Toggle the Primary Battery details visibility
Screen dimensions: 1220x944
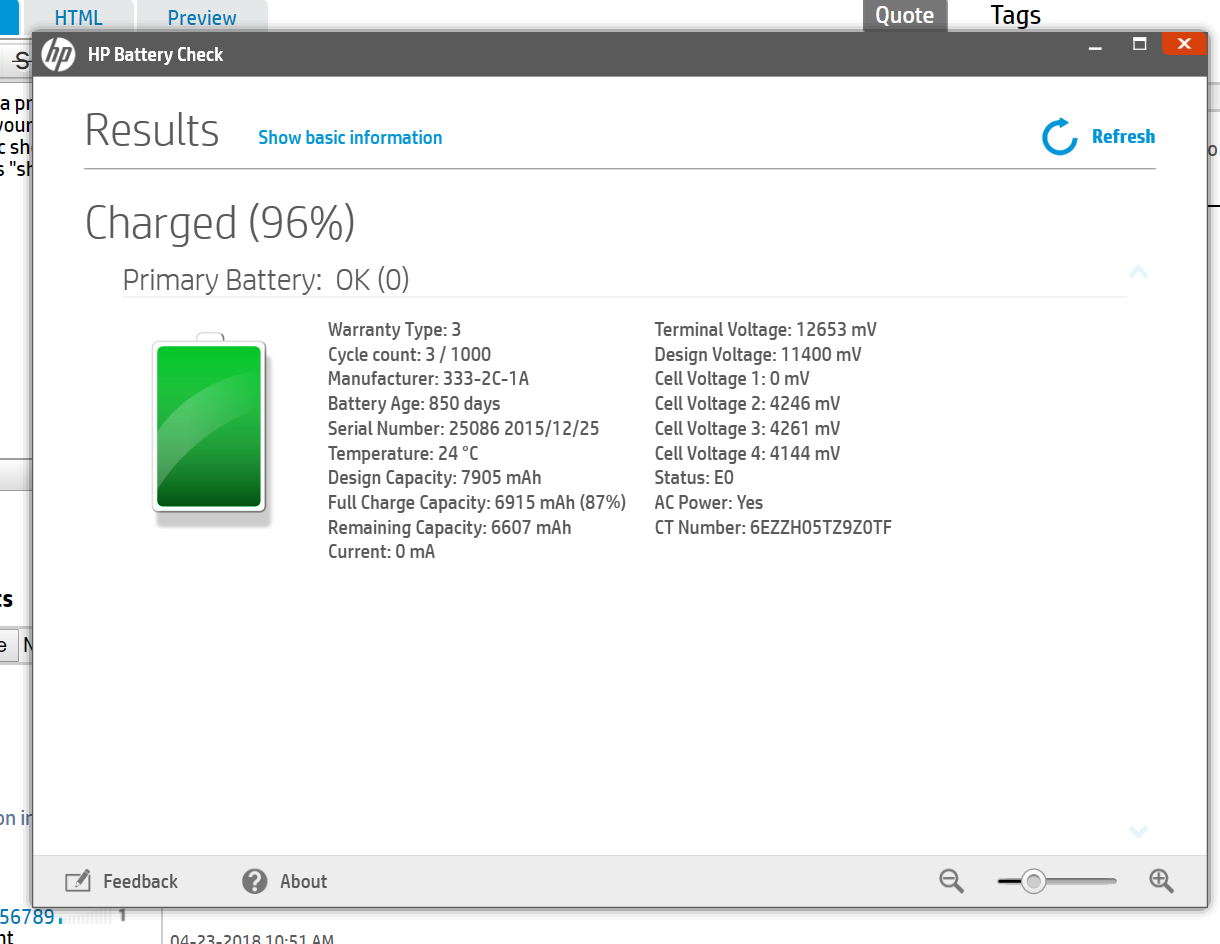click(x=1138, y=271)
